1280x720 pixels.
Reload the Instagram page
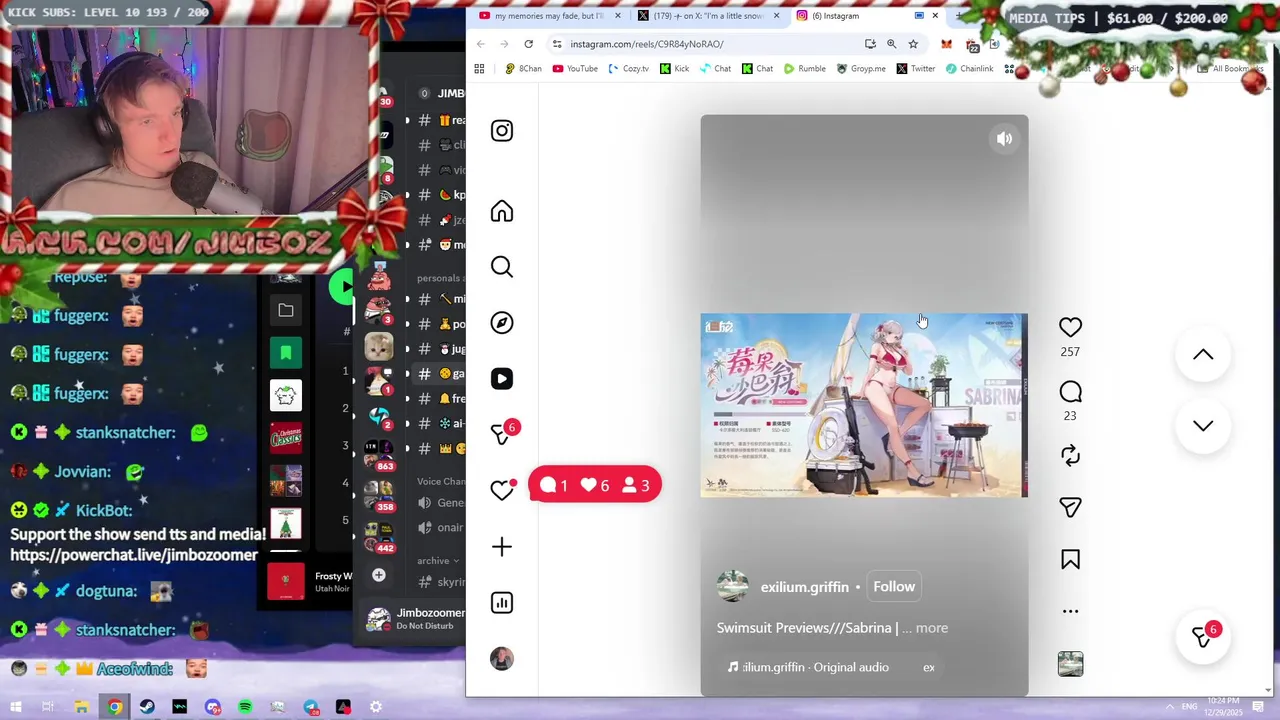tap(528, 44)
